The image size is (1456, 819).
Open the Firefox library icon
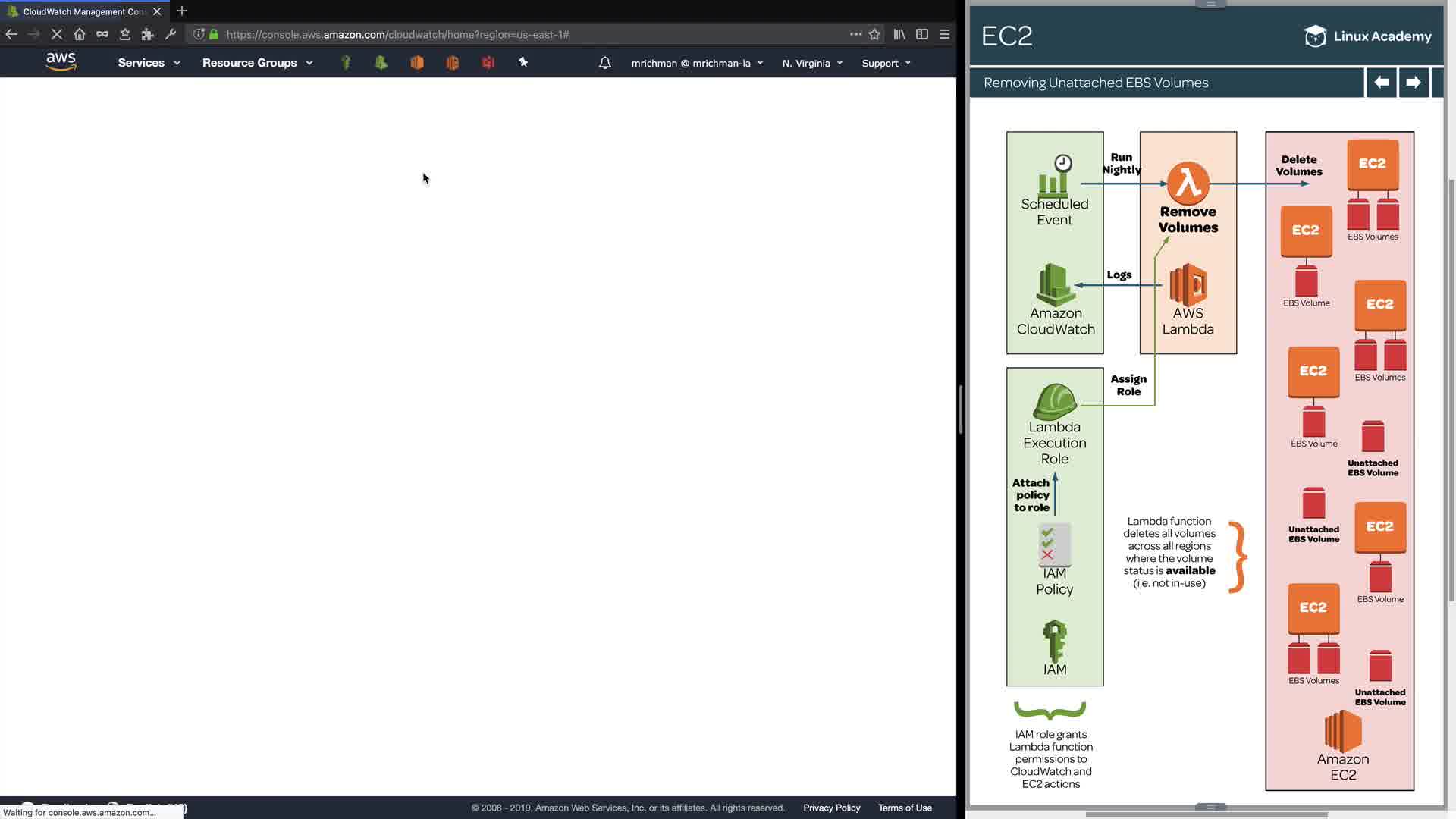click(899, 34)
